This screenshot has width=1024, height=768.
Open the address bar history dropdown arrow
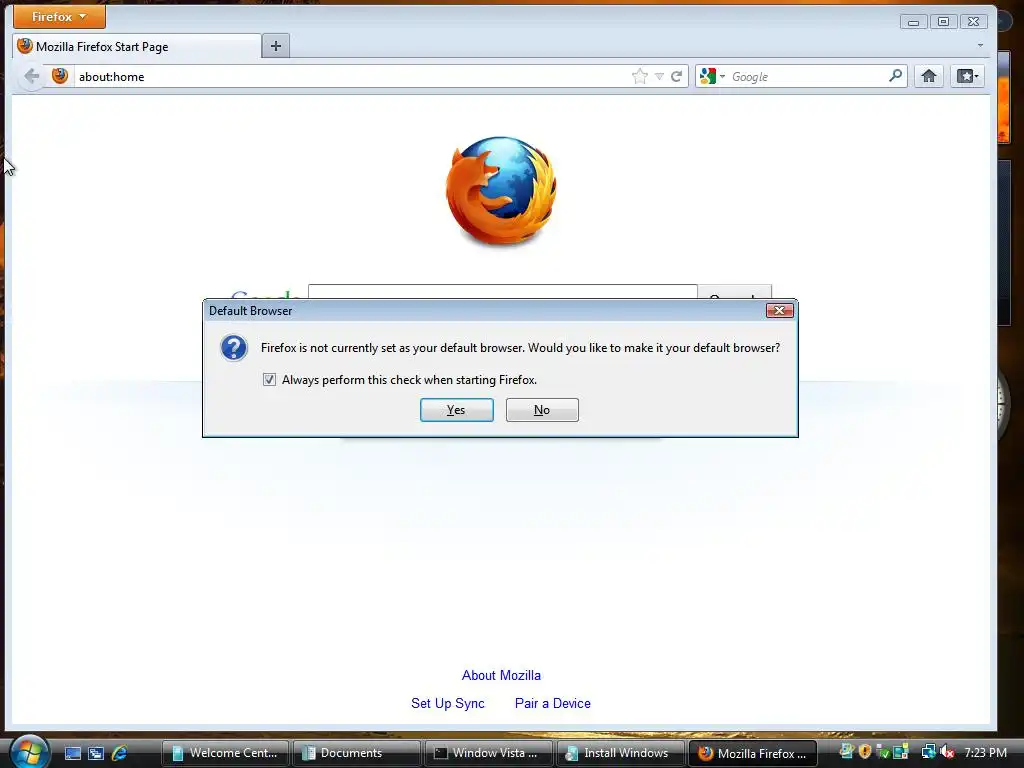[x=659, y=76]
